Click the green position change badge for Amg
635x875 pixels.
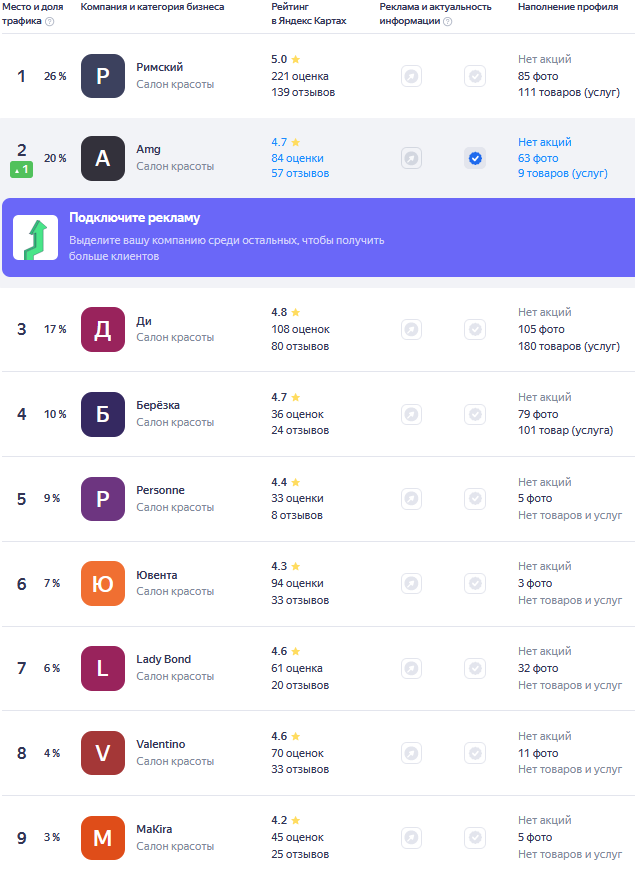coord(21,169)
